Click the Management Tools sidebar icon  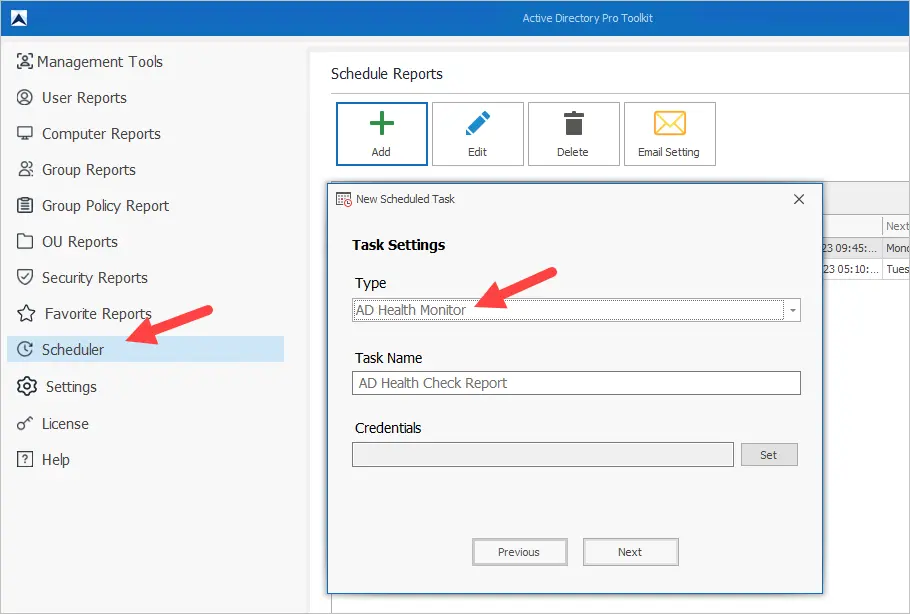click(24, 61)
